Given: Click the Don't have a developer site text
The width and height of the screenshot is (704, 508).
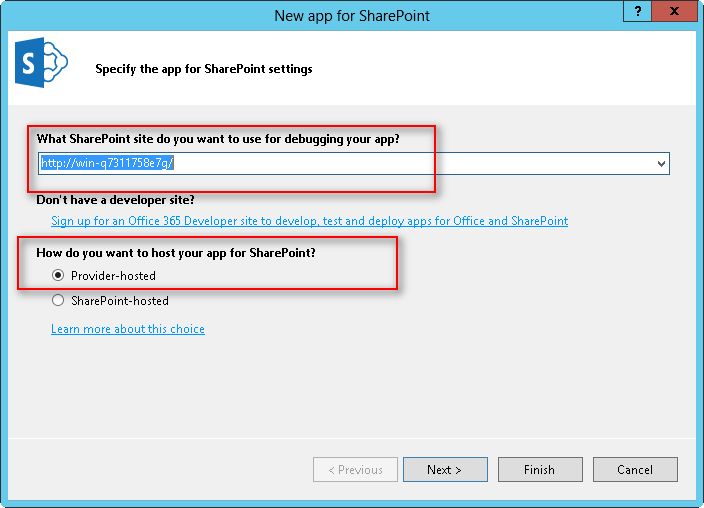Looking at the screenshot, I should coord(115,200).
